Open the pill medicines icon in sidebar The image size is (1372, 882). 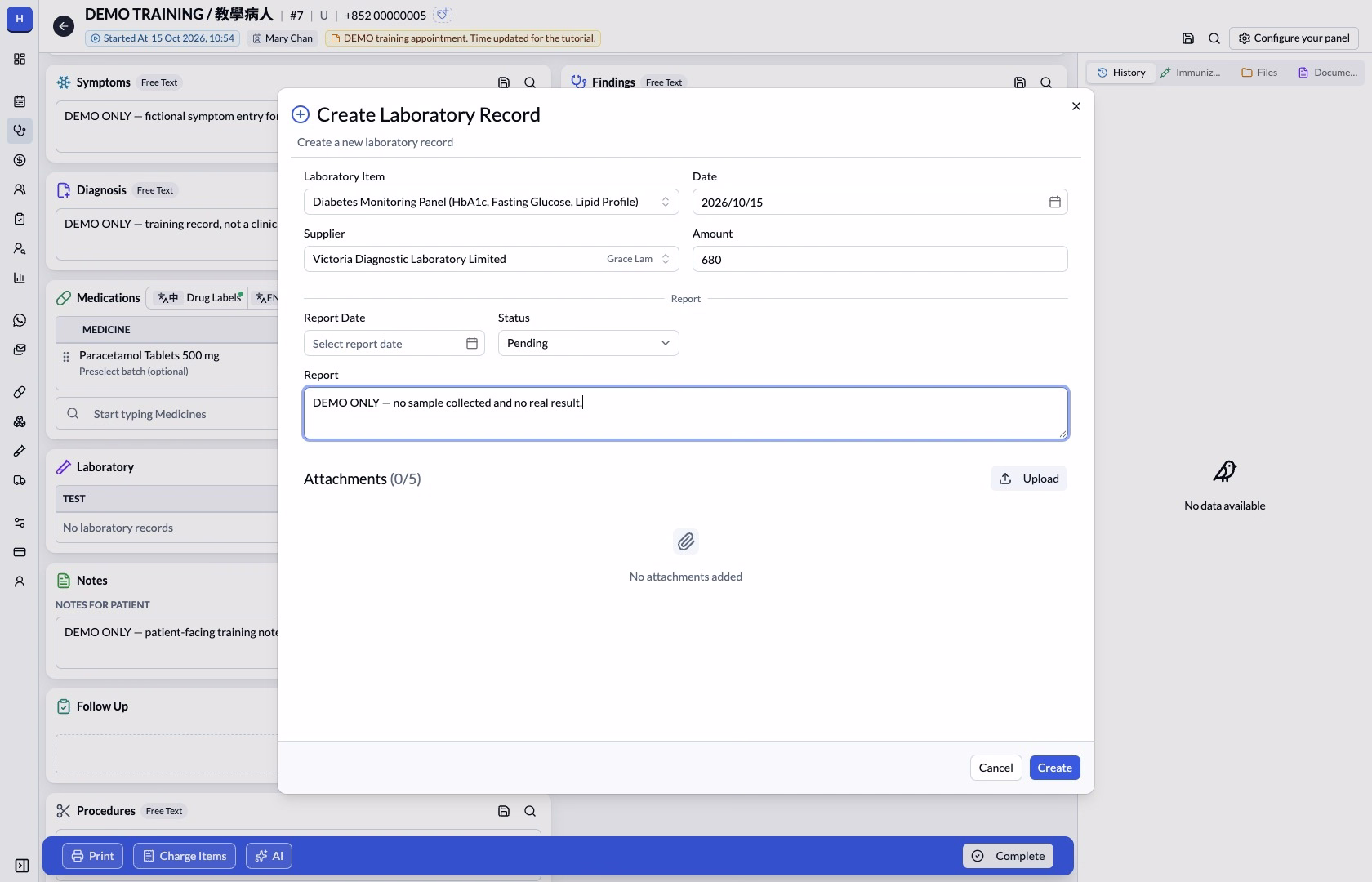pyautogui.click(x=20, y=392)
